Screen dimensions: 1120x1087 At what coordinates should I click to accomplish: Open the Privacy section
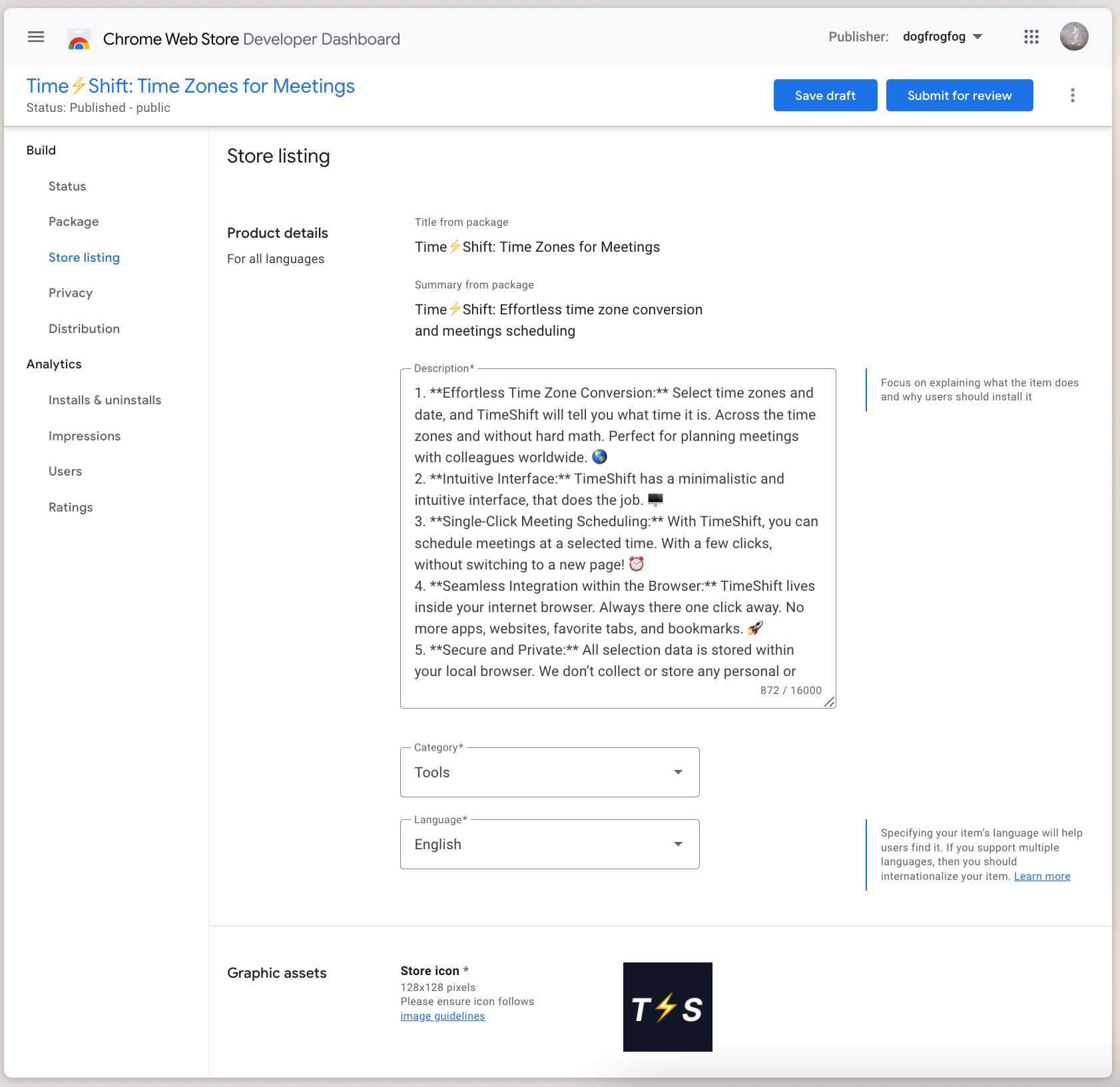click(71, 293)
